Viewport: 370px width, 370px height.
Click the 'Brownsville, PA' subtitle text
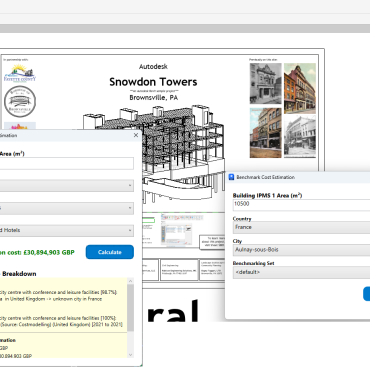154,98
